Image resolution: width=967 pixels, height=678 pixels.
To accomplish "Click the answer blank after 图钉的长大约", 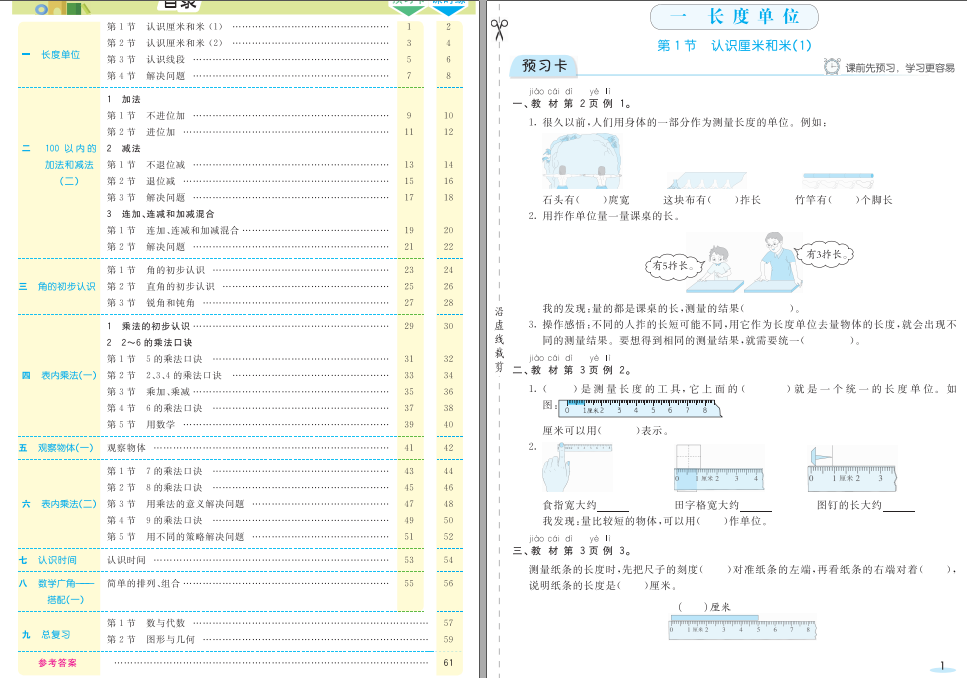I will (899, 507).
